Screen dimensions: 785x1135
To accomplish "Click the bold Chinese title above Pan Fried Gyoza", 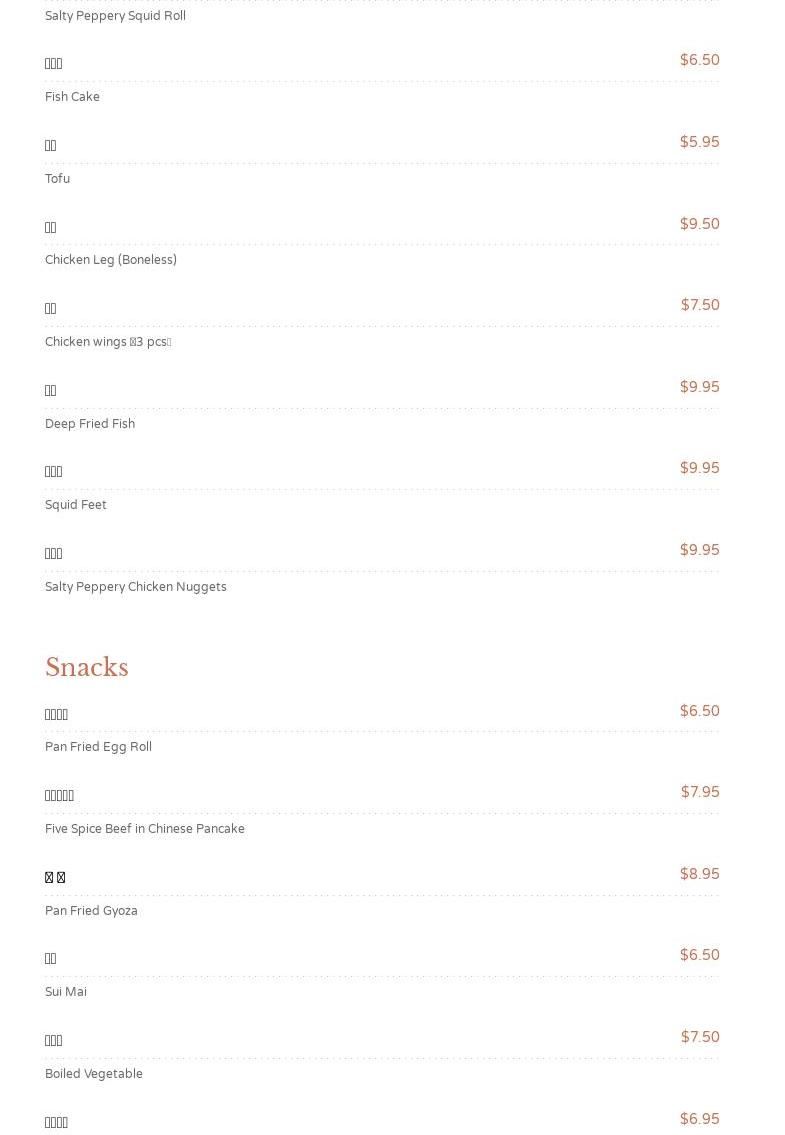I will tap(55, 877).
